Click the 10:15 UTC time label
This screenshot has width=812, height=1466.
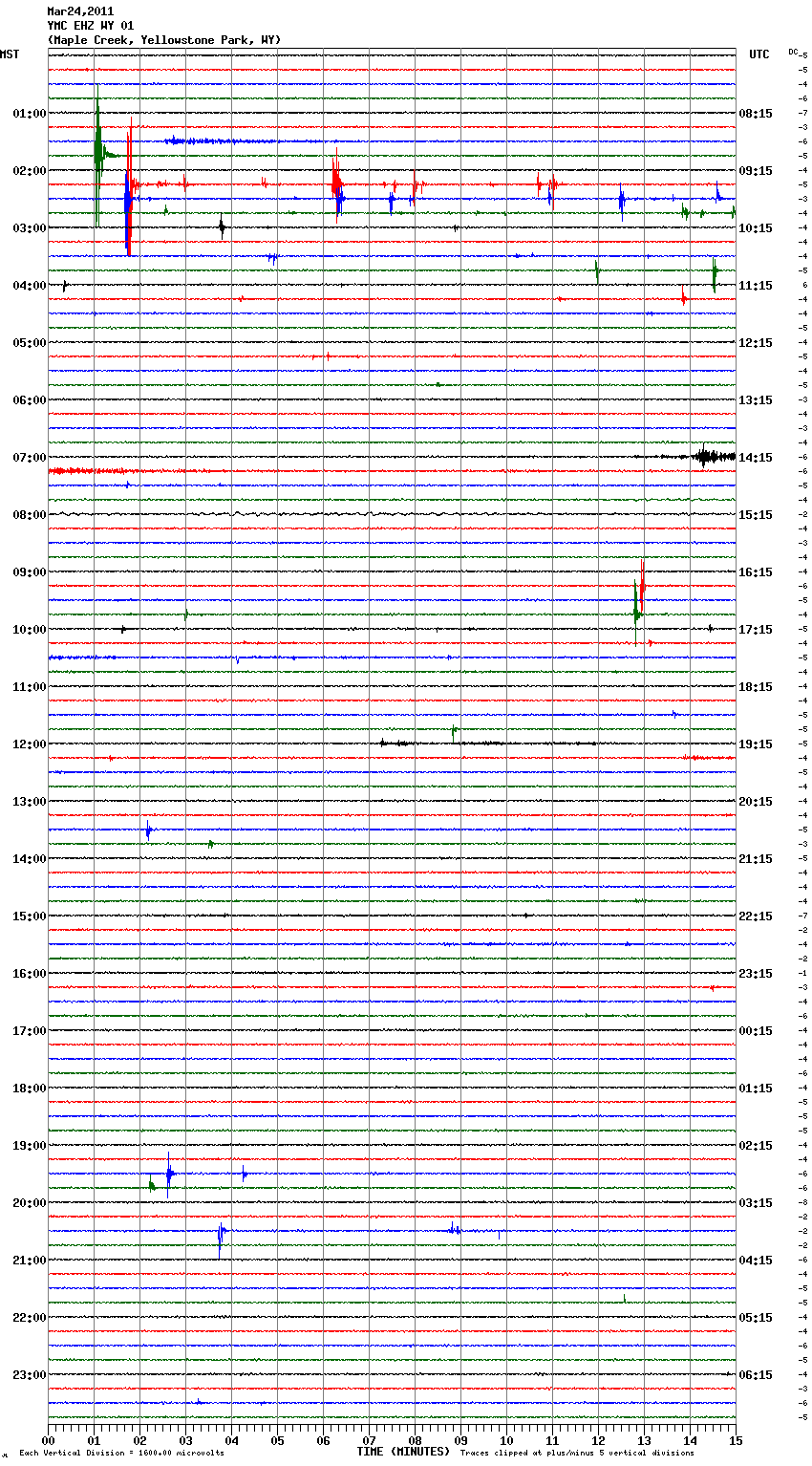tap(756, 228)
